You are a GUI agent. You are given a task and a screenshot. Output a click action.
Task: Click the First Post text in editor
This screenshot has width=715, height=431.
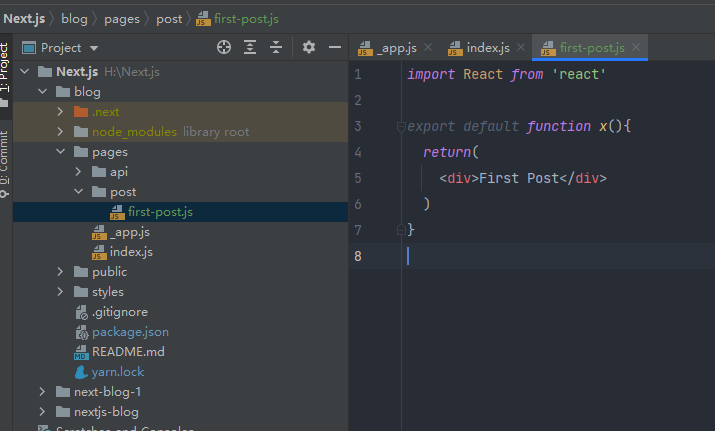point(519,178)
